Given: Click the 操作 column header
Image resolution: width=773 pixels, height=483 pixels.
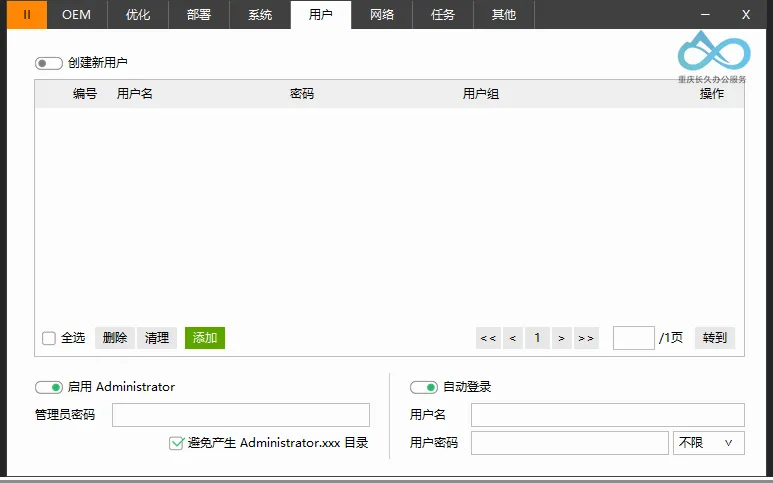Looking at the screenshot, I should click(712, 94).
